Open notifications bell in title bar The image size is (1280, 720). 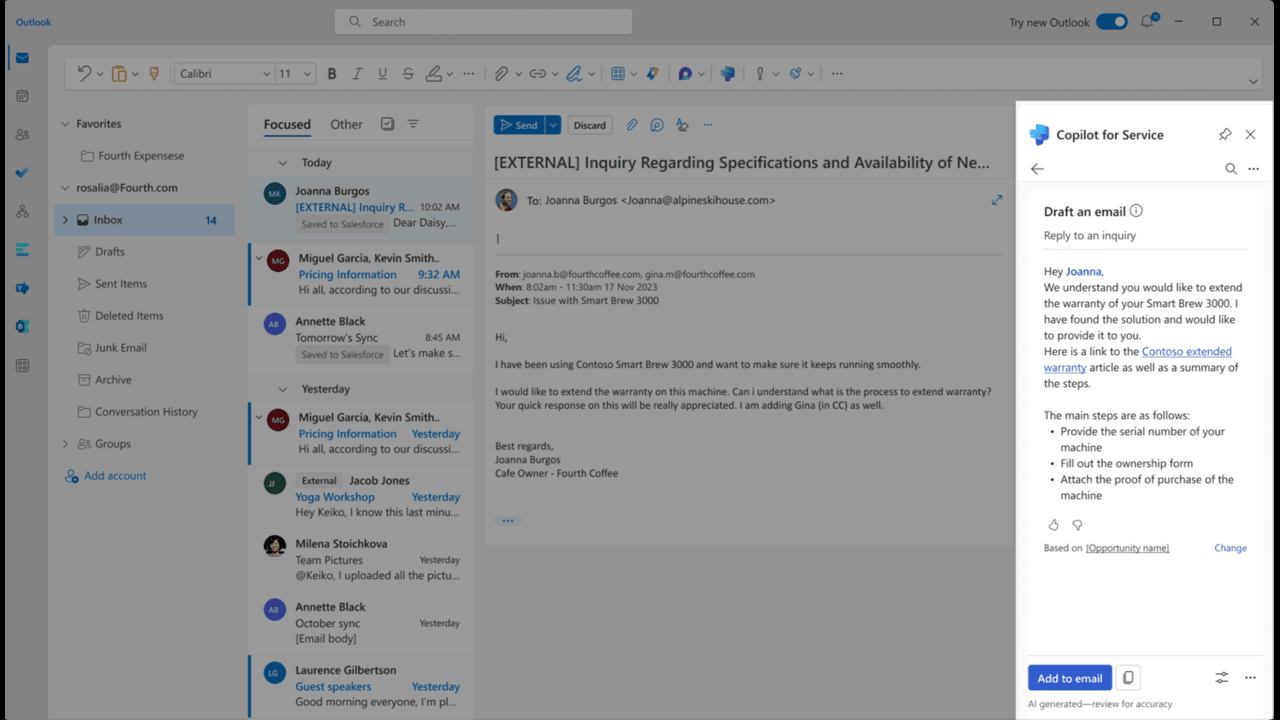pyautogui.click(x=1148, y=21)
